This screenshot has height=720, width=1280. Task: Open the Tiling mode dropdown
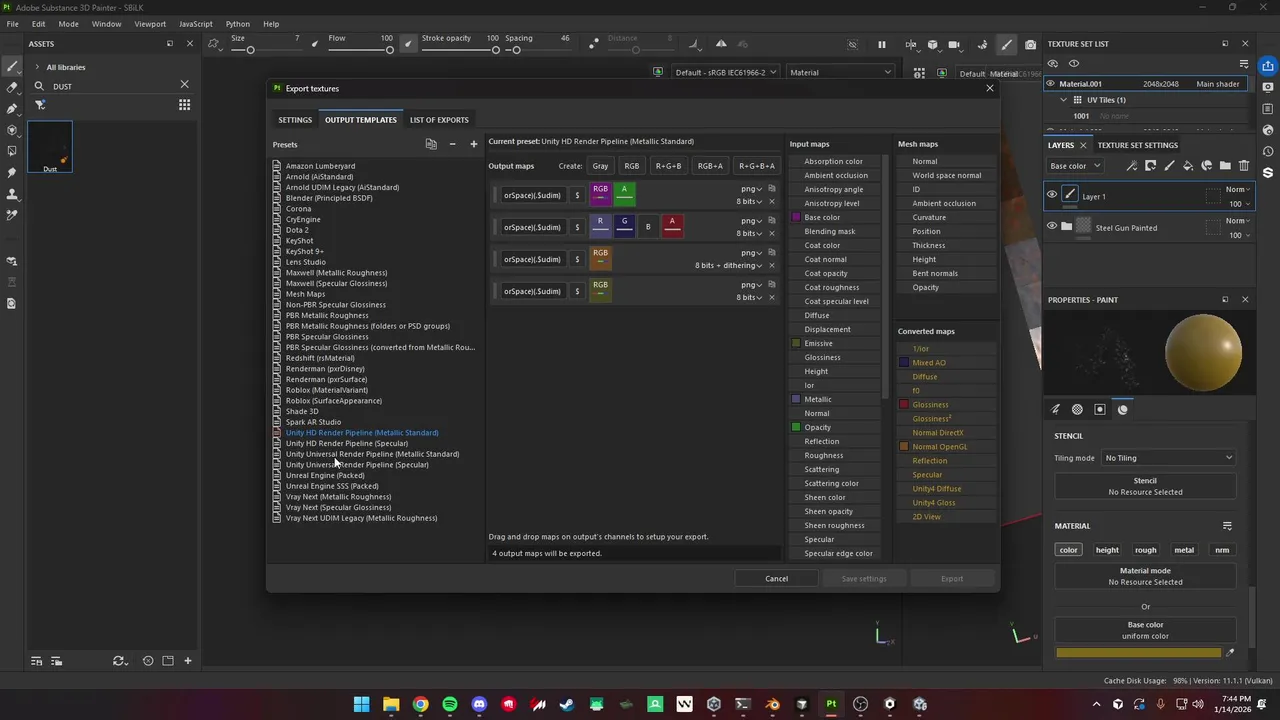click(x=1169, y=458)
